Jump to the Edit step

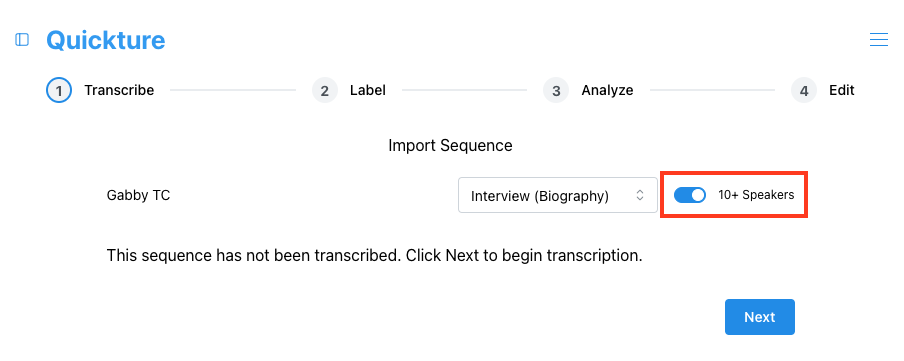coord(842,91)
